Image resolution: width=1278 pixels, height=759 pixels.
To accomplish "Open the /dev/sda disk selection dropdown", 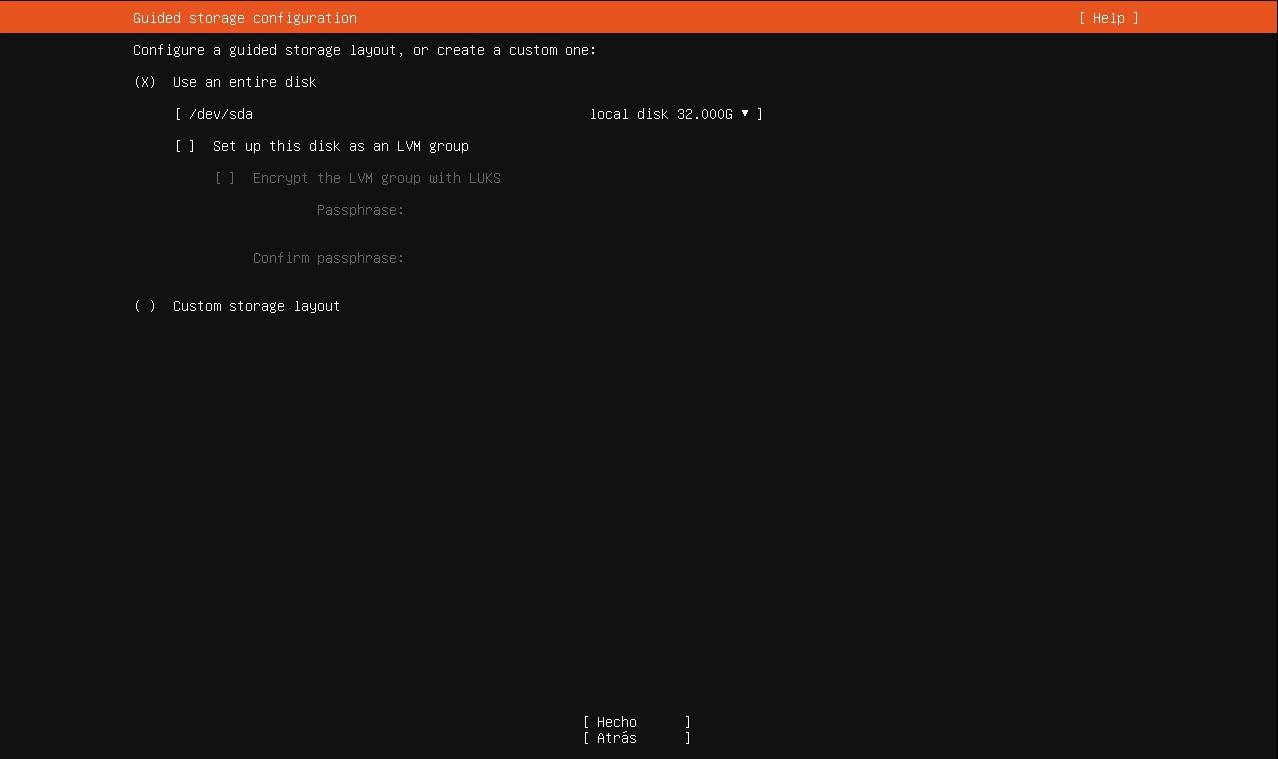I will click(x=468, y=114).
